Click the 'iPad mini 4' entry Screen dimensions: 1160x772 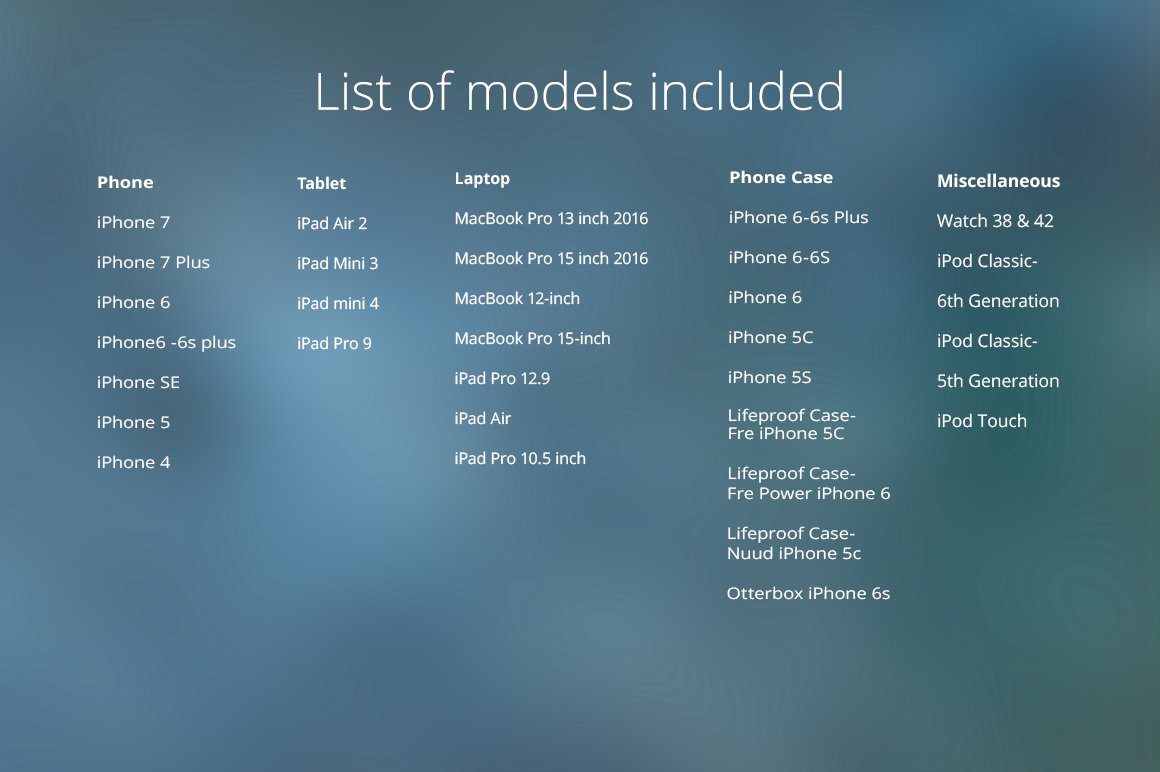pos(337,303)
